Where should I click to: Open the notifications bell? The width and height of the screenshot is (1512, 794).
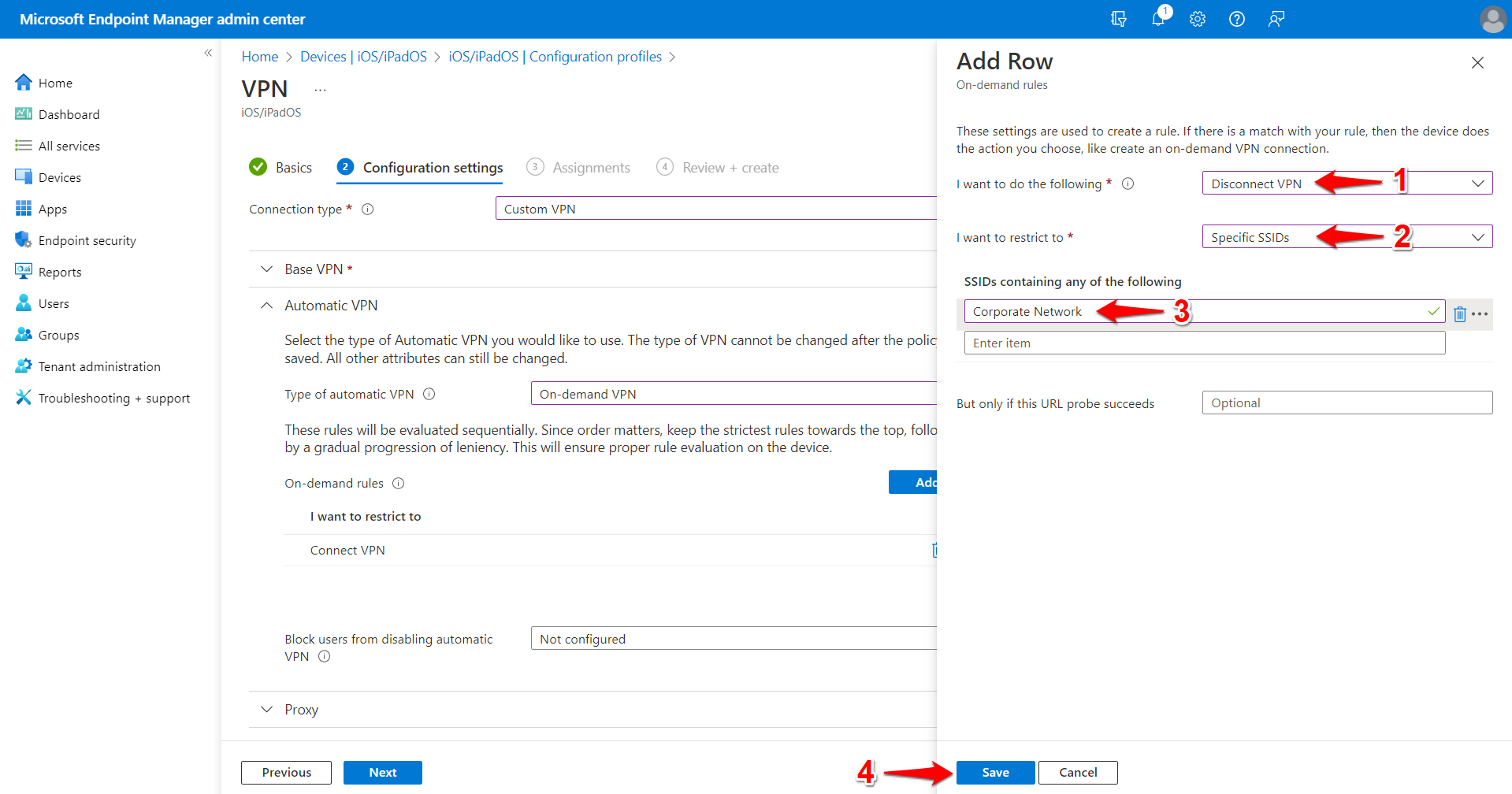pos(1158,19)
